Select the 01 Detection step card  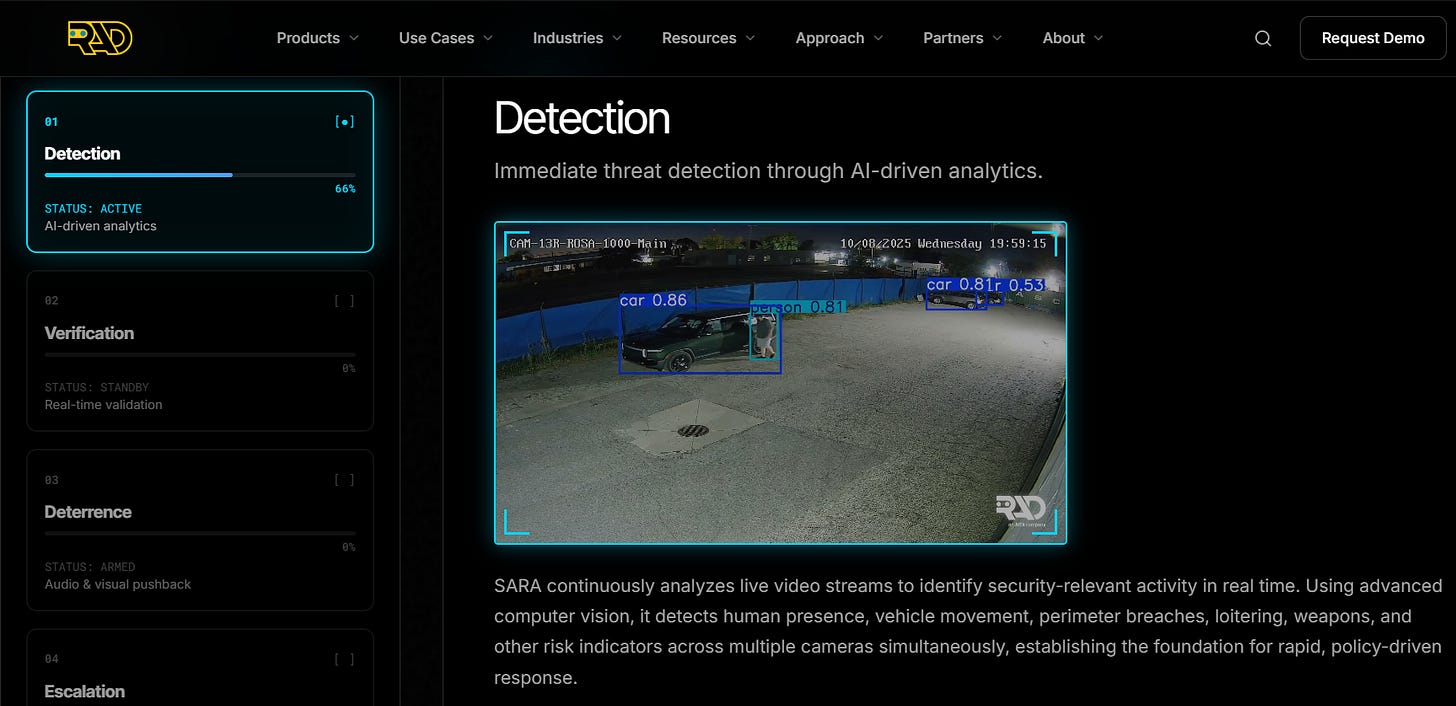(x=200, y=172)
